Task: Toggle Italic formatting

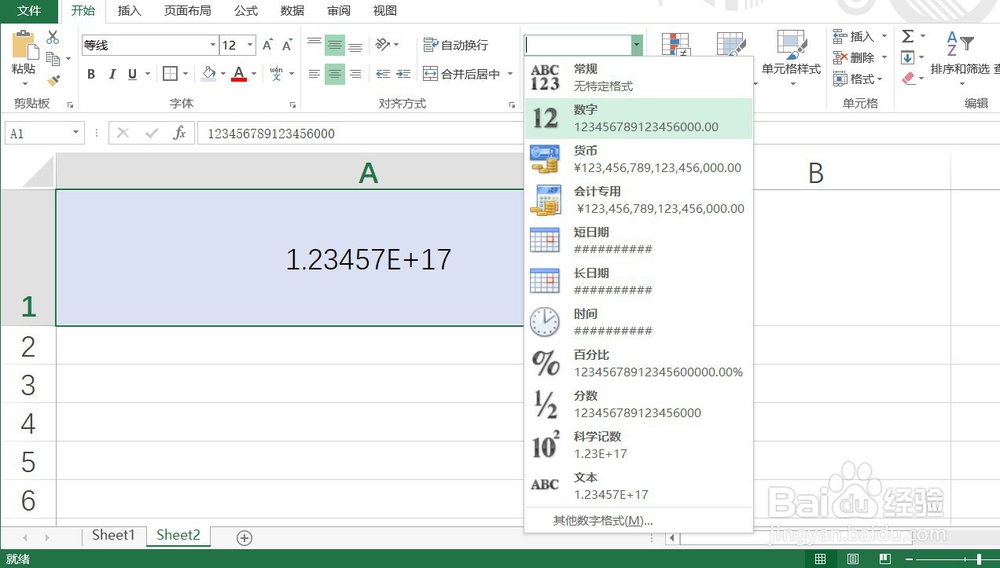Action: click(x=112, y=74)
